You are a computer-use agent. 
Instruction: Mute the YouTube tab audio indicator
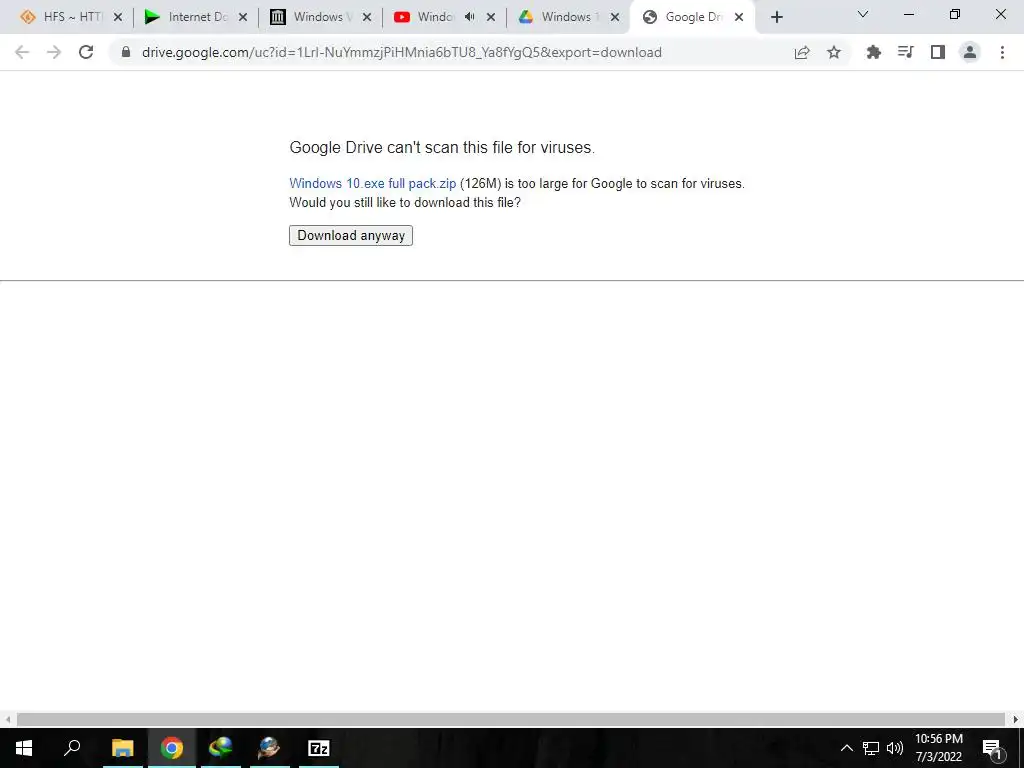pyautogui.click(x=469, y=17)
